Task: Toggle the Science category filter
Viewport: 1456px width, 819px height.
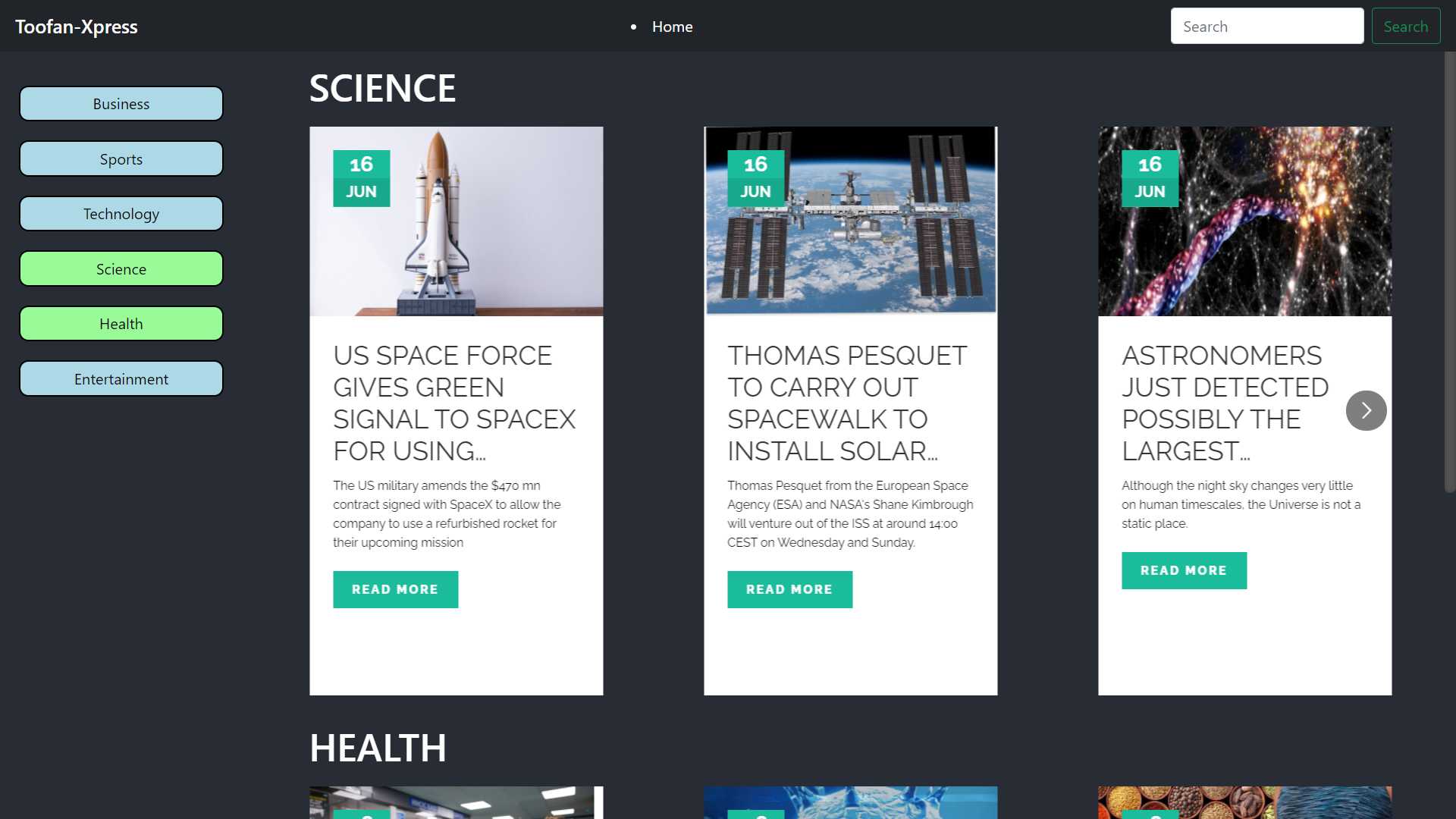Action: pos(121,269)
